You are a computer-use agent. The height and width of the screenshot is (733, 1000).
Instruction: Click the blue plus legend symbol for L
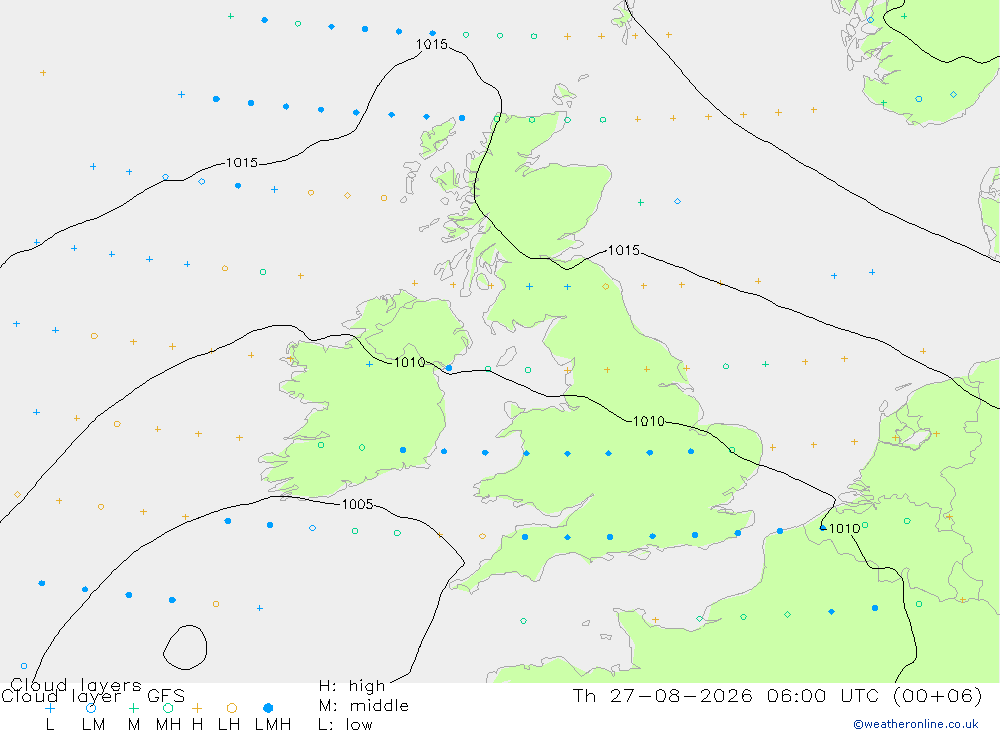click(50, 707)
